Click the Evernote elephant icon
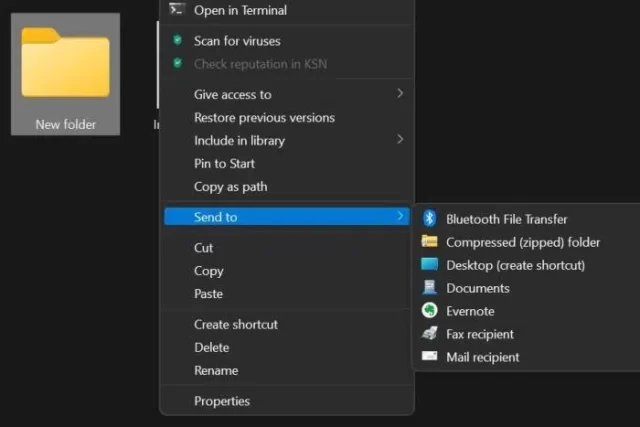Screen dimensions: 640x427 pos(429,311)
